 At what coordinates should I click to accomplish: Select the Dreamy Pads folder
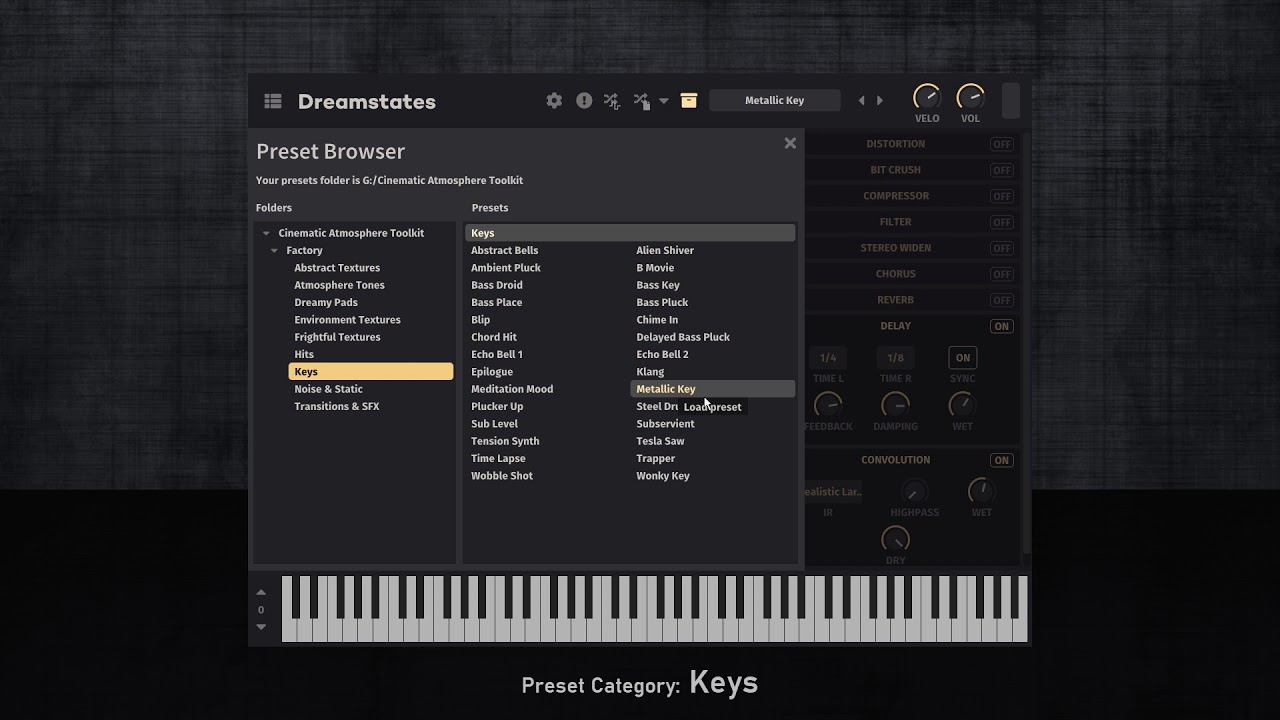326,302
